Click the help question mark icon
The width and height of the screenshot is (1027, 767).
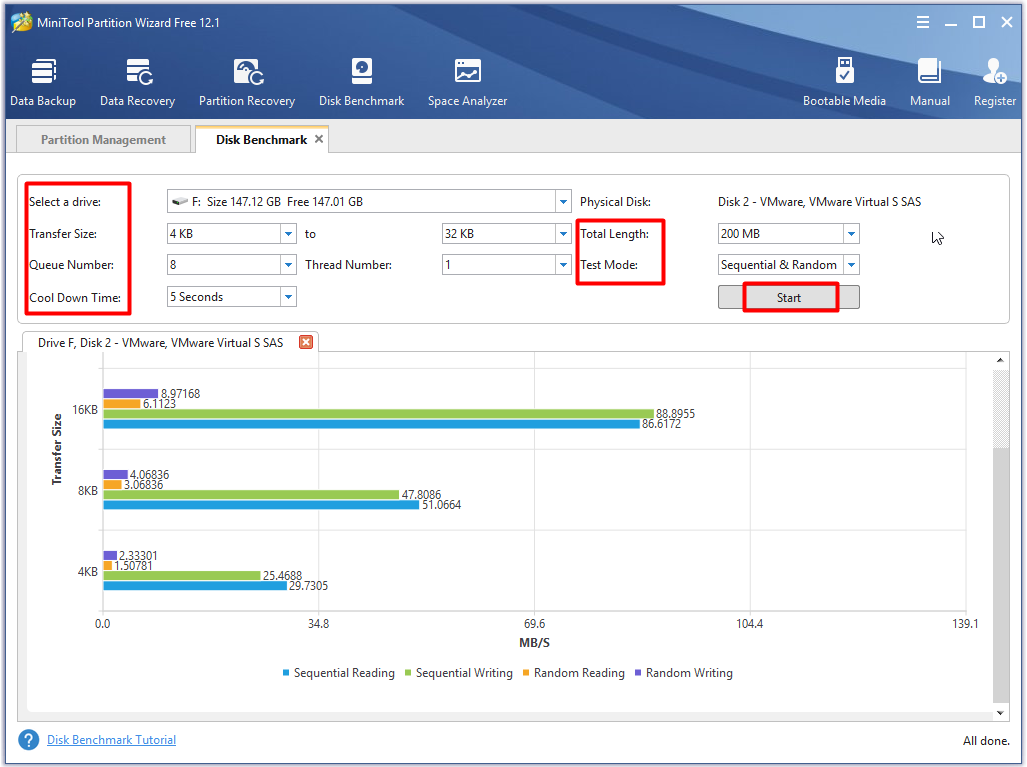[x=29, y=740]
